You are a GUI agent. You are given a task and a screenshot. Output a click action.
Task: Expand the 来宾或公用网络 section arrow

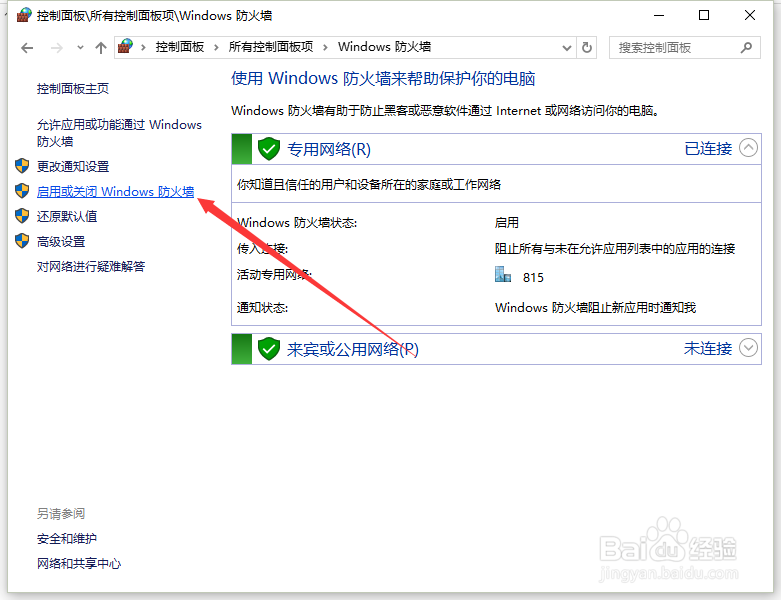[x=748, y=348]
